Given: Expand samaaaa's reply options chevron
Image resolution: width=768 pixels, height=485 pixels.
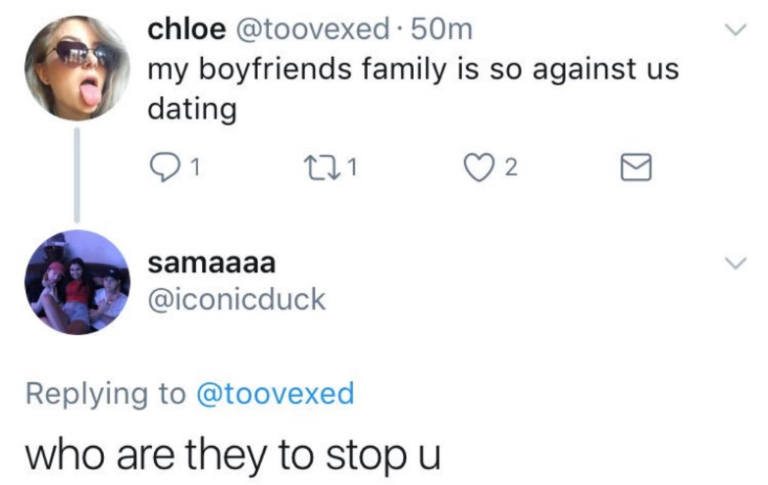Looking at the screenshot, I should point(736,263).
